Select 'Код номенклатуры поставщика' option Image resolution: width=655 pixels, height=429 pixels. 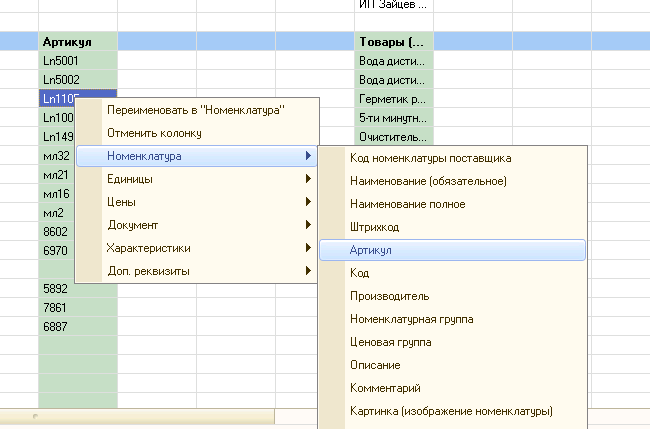point(430,158)
